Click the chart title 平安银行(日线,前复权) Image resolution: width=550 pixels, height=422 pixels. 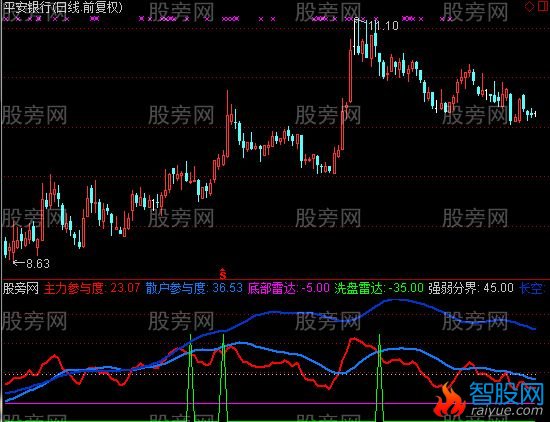(x=63, y=7)
